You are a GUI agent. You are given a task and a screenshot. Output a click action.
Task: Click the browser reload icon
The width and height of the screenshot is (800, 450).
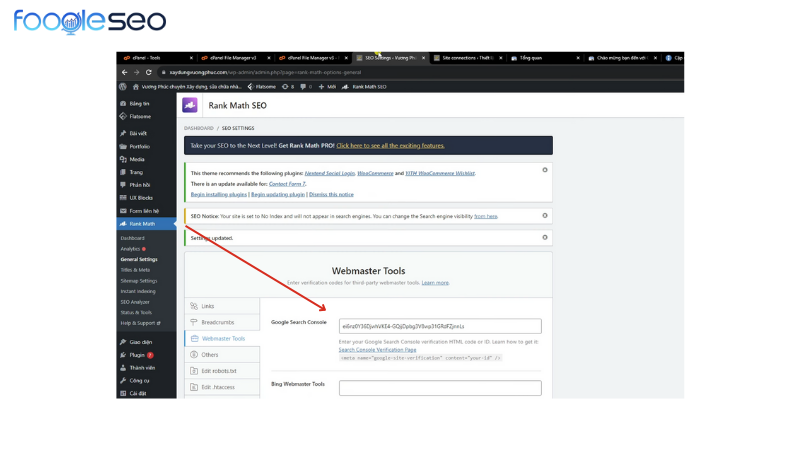(x=148, y=72)
